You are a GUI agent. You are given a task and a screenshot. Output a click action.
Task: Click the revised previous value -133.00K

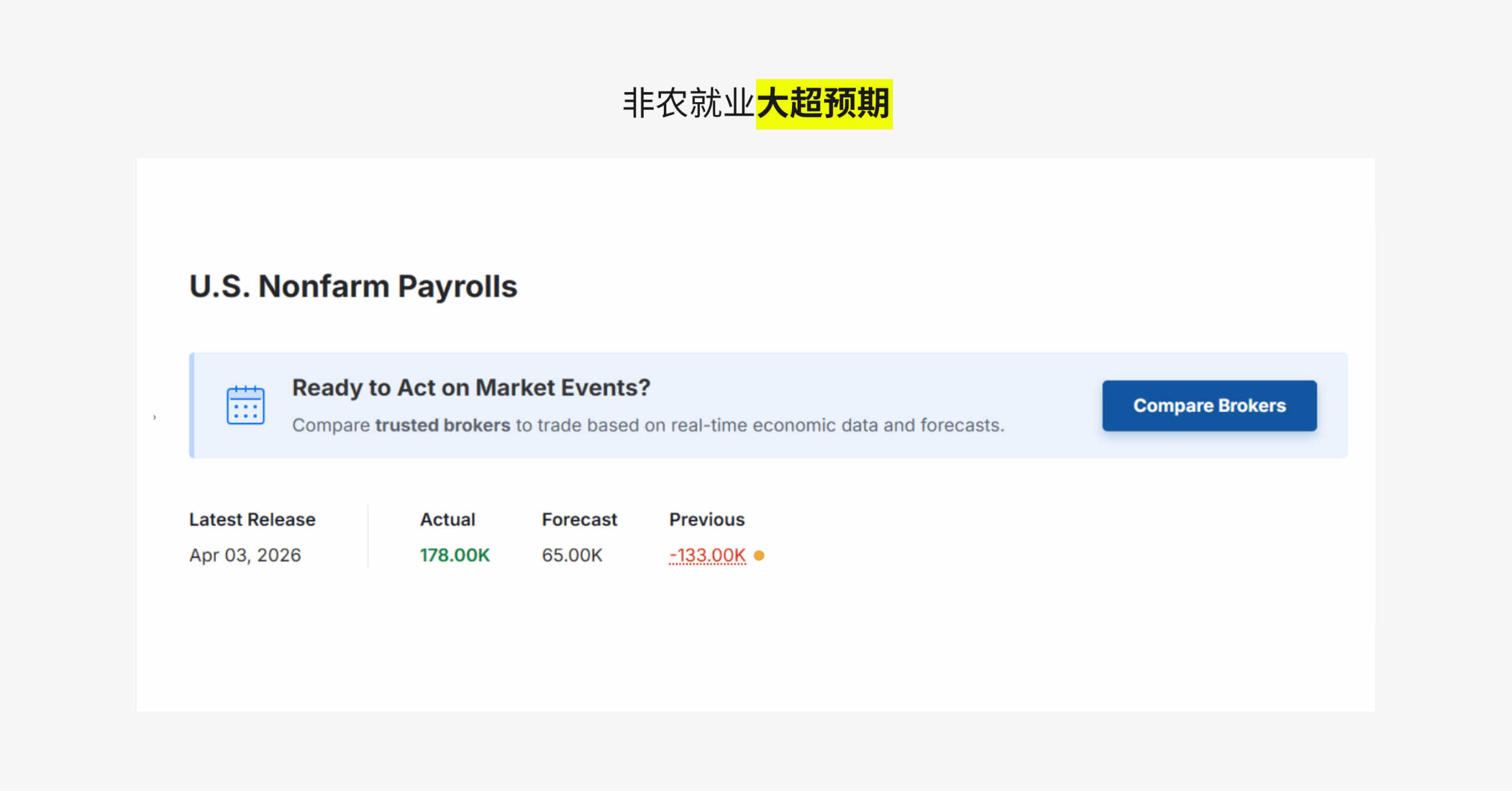[707, 555]
